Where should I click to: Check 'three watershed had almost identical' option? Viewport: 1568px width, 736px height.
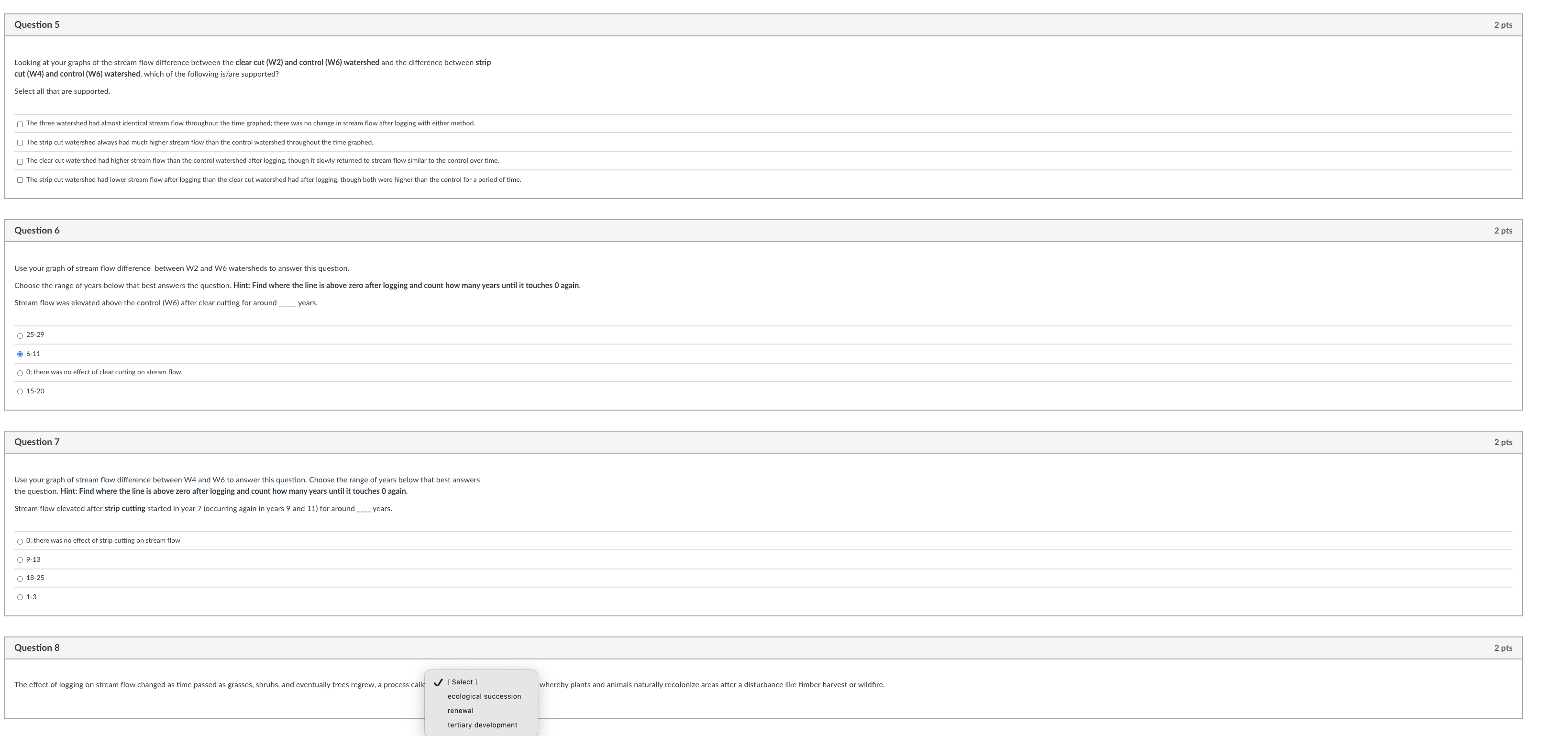[x=20, y=124]
